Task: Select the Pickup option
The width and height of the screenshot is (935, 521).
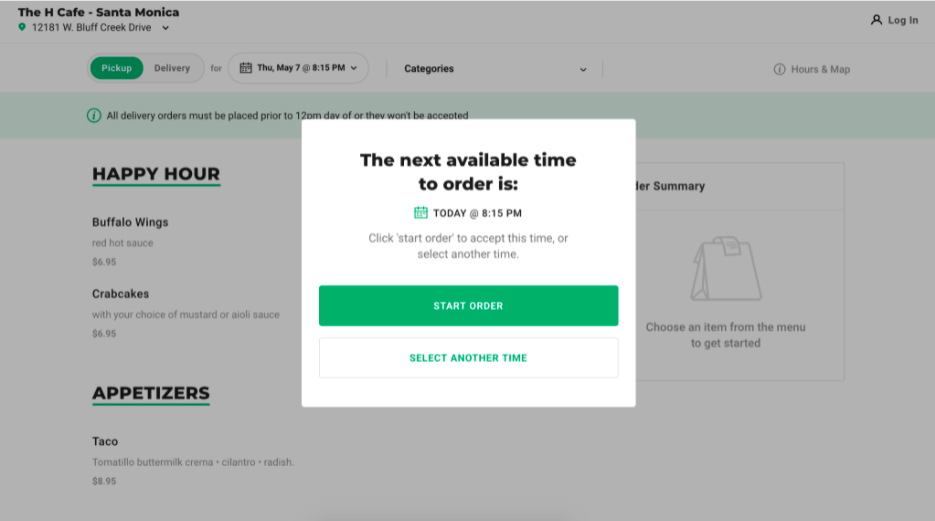Action: click(116, 68)
